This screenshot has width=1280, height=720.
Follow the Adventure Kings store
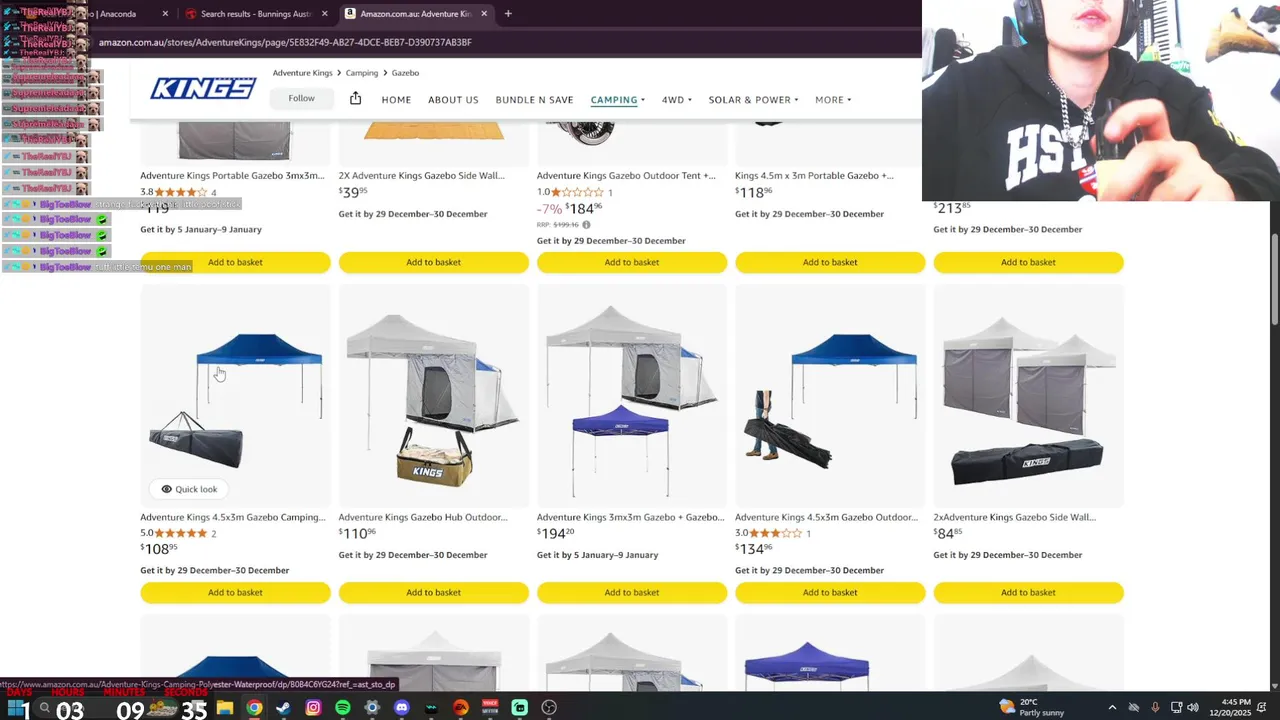(x=301, y=98)
